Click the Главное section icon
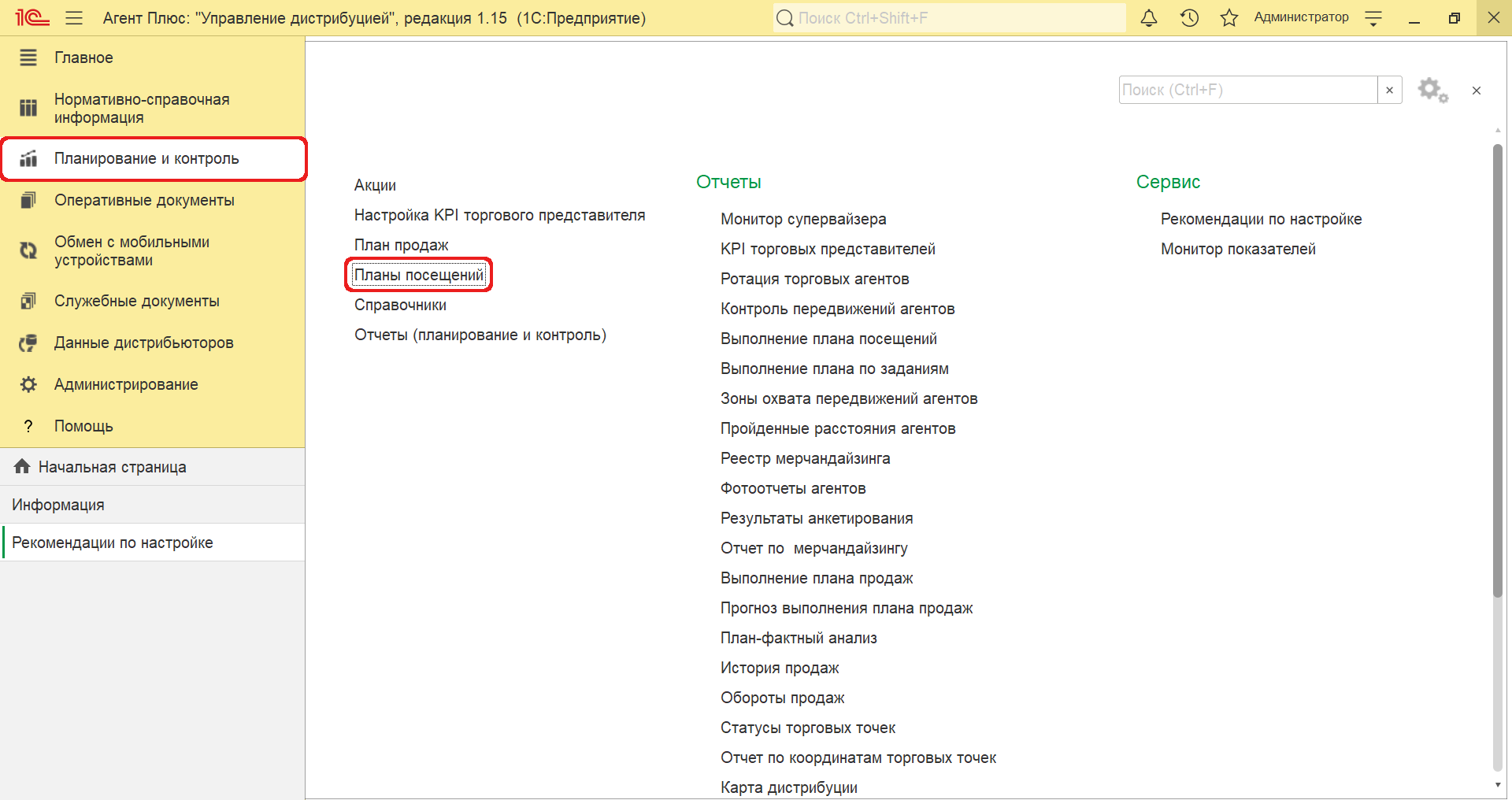 (28, 57)
